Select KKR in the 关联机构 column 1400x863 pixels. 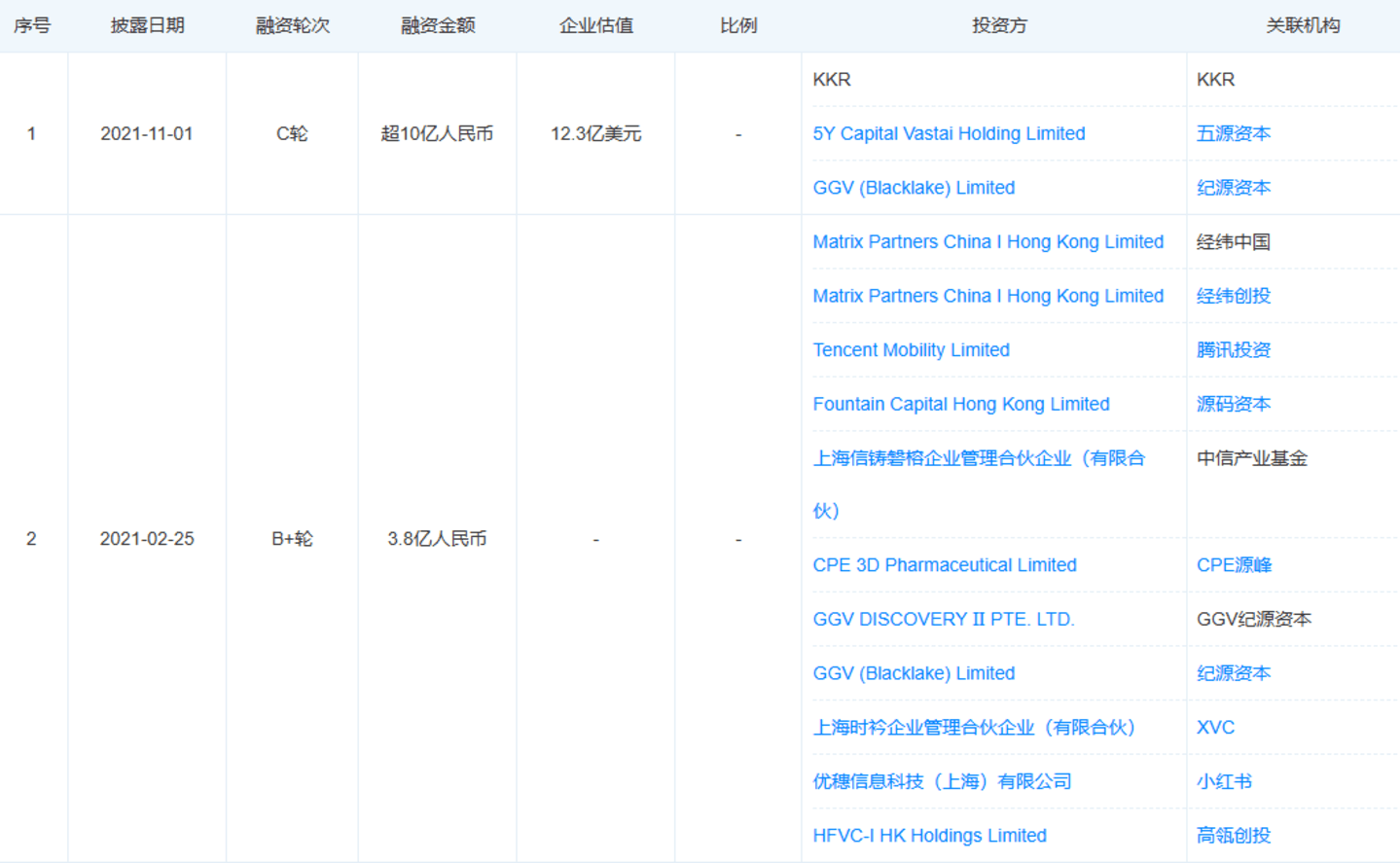point(1215,80)
